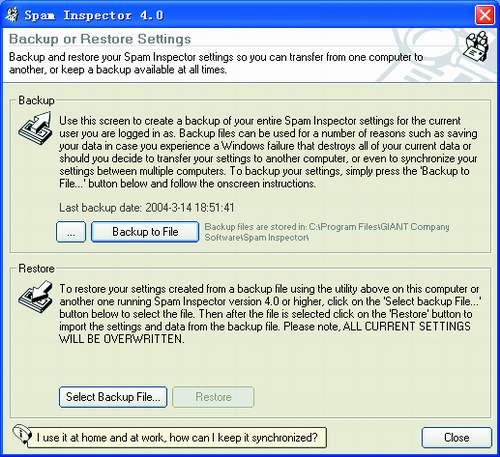
Task: Click the Restore tray arrow icon
Action: (x=36, y=297)
